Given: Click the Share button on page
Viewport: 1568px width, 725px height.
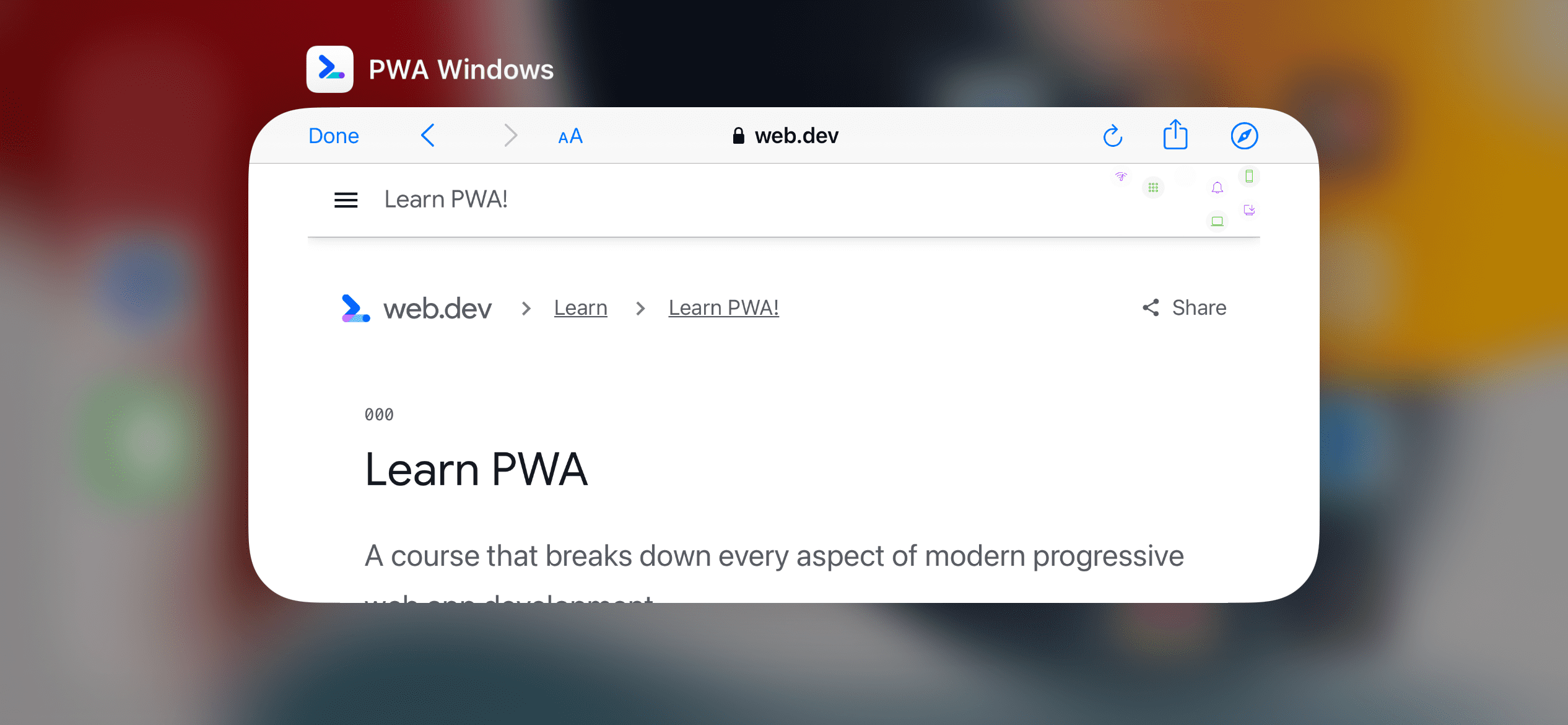Looking at the screenshot, I should (x=1186, y=307).
